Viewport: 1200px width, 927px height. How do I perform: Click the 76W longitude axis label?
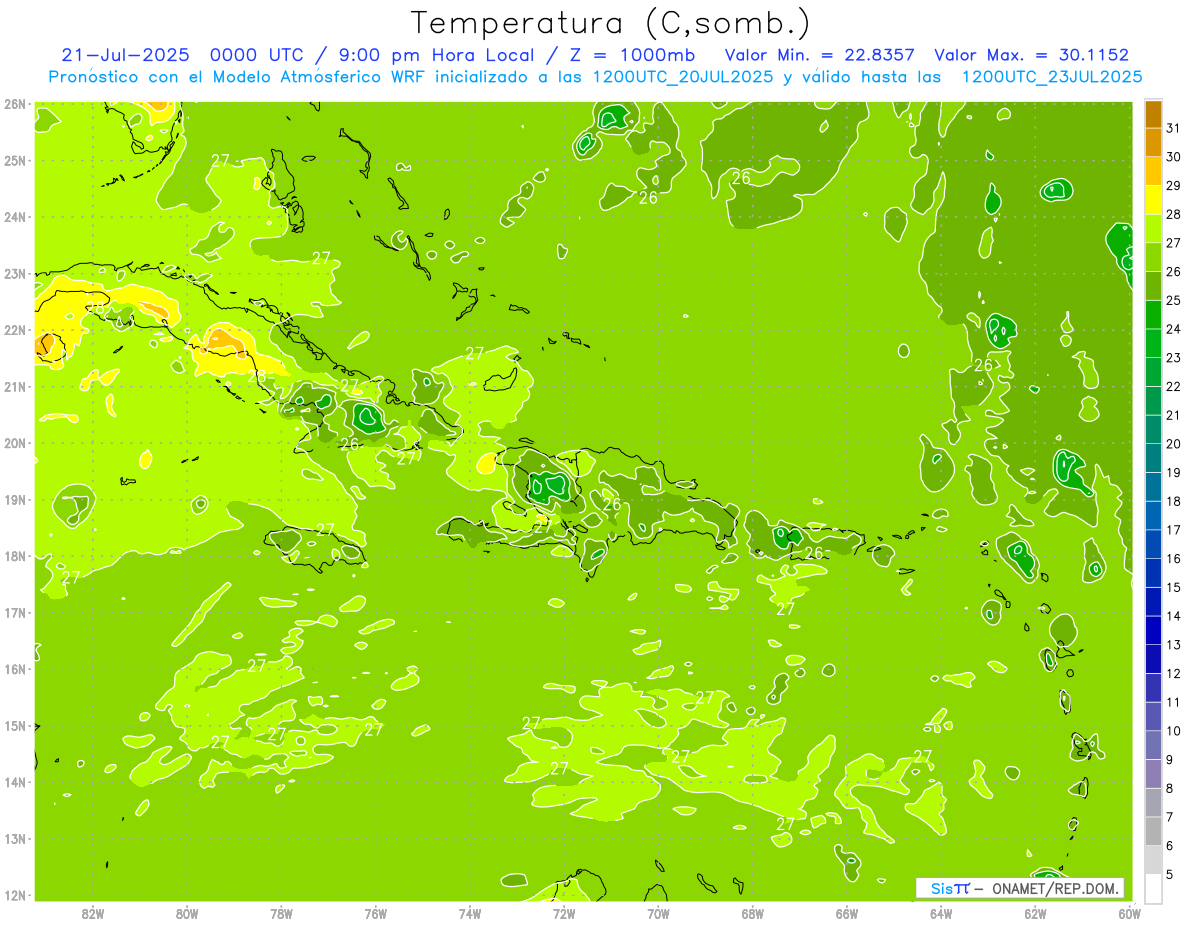[376, 913]
